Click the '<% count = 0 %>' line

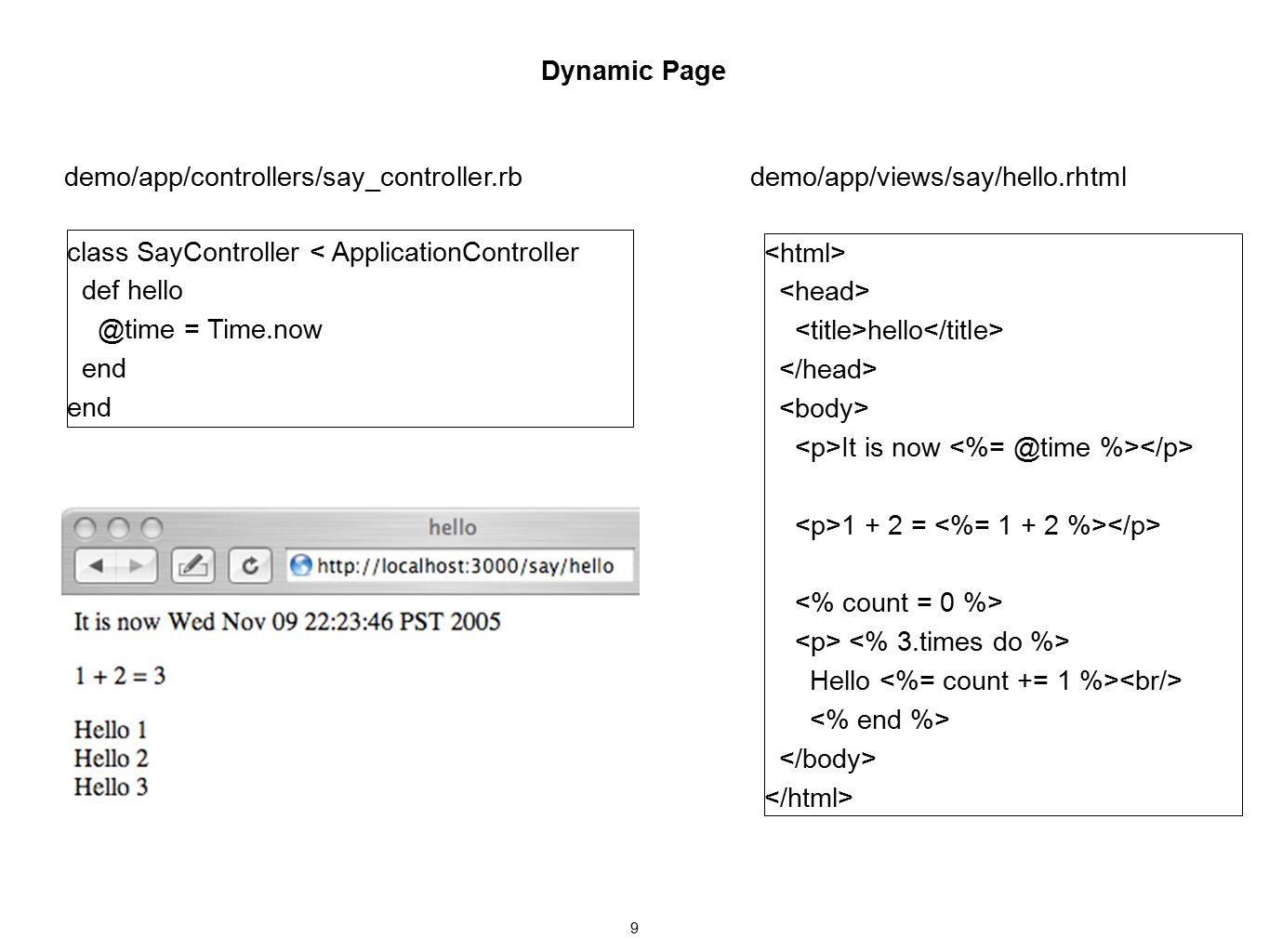[x=898, y=603]
